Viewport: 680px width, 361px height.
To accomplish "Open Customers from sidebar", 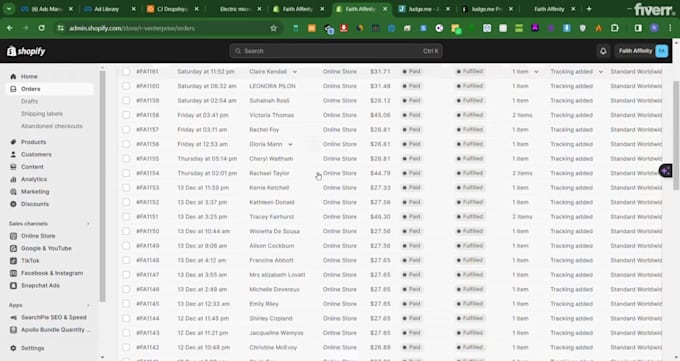I will tap(36, 154).
